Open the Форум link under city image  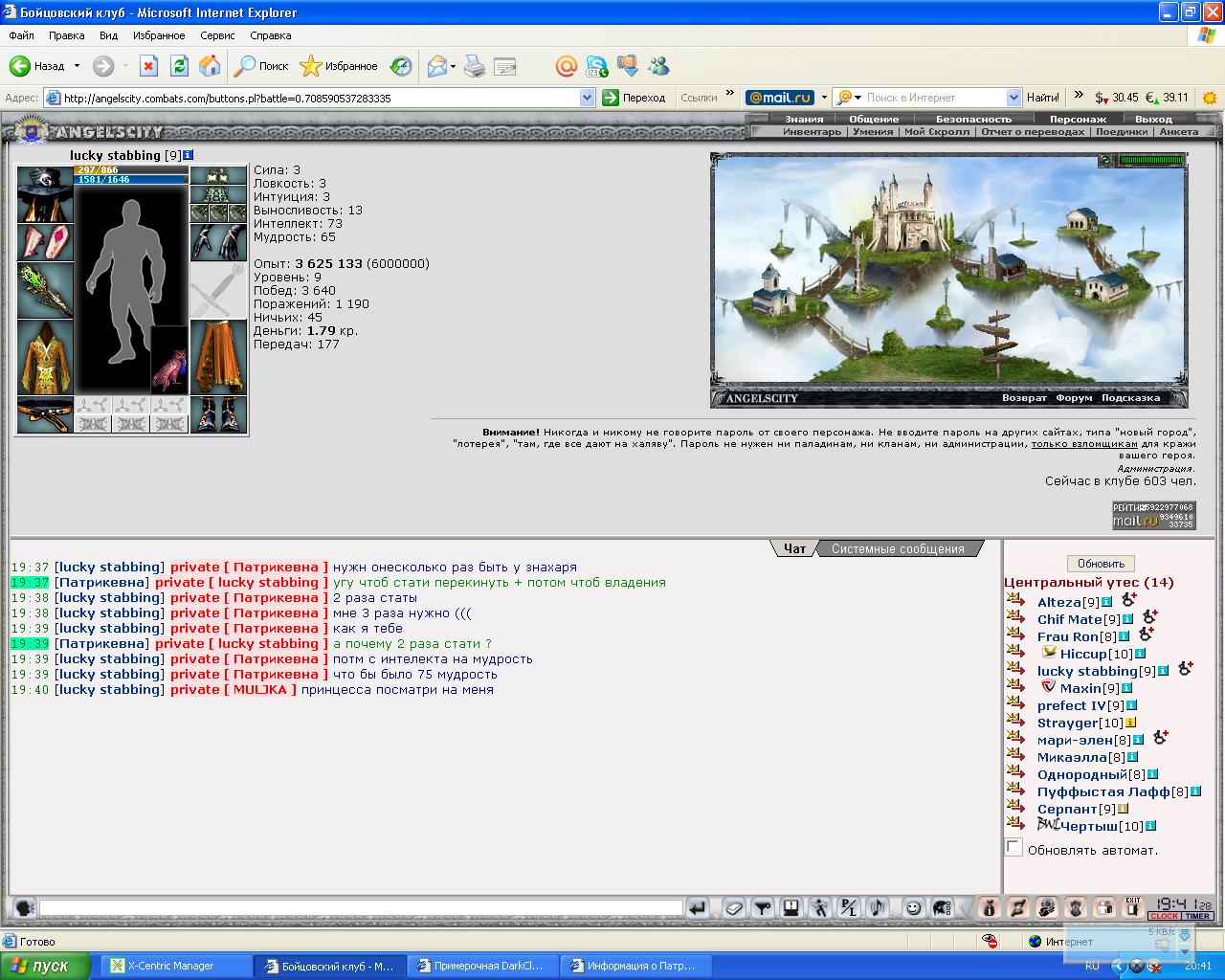1074,398
